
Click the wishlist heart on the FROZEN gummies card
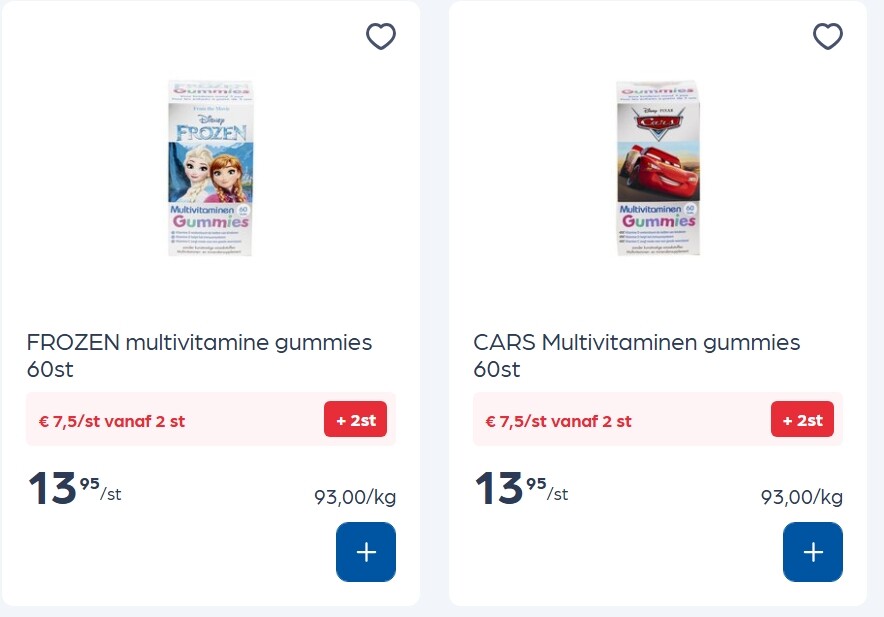380,36
